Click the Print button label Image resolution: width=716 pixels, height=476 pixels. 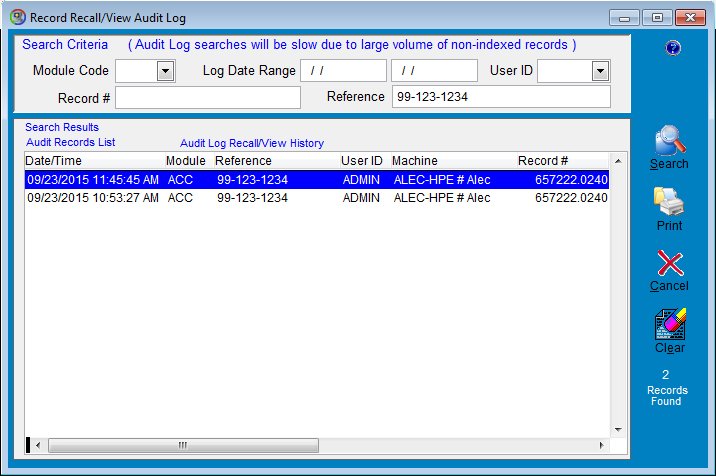click(x=669, y=225)
